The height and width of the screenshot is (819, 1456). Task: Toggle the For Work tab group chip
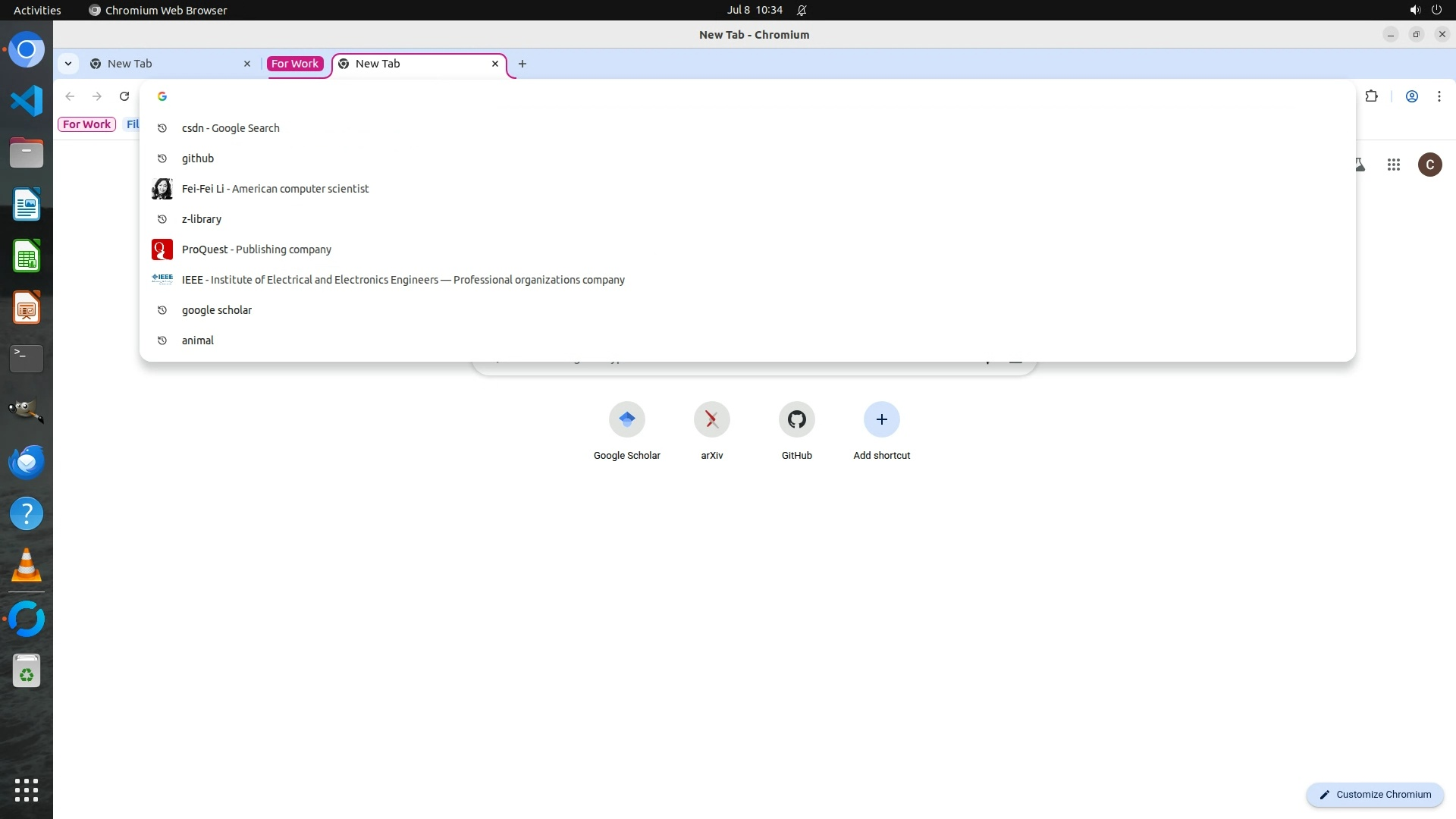coord(295,64)
